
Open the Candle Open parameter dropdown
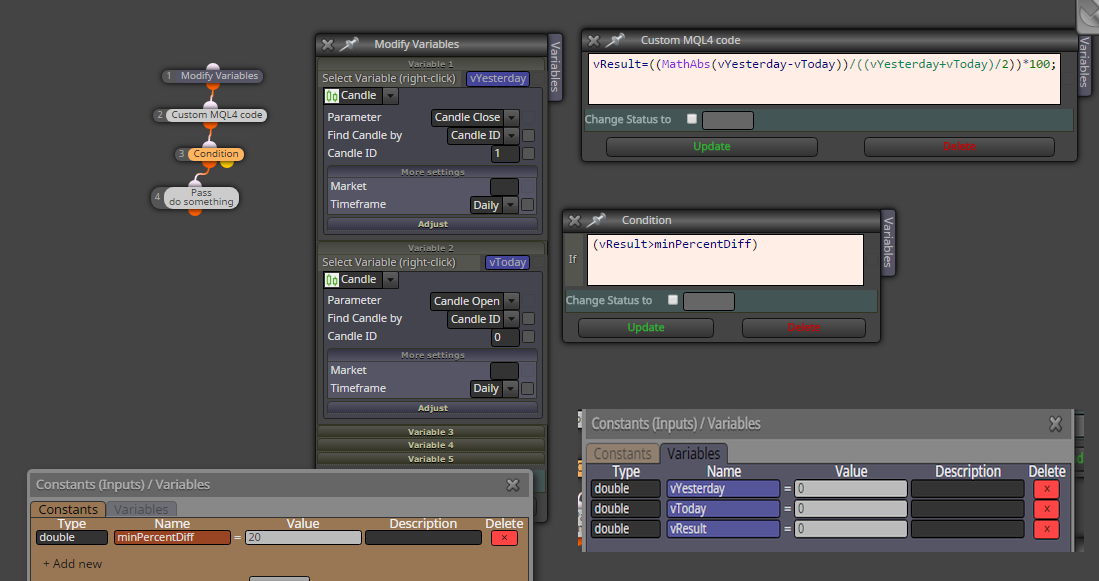point(512,301)
